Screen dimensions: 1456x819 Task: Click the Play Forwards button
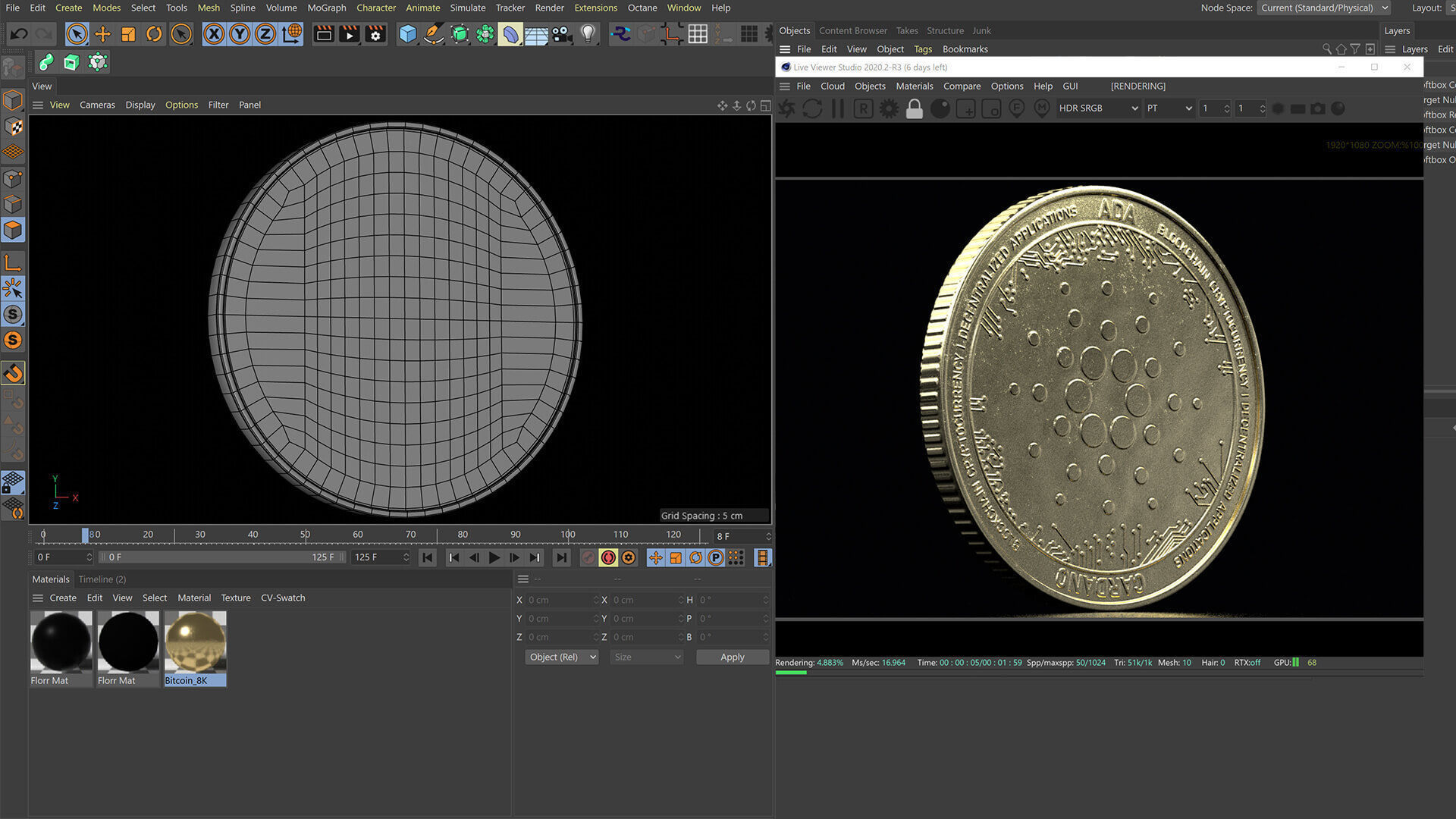pyautogui.click(x=494, y=558)
